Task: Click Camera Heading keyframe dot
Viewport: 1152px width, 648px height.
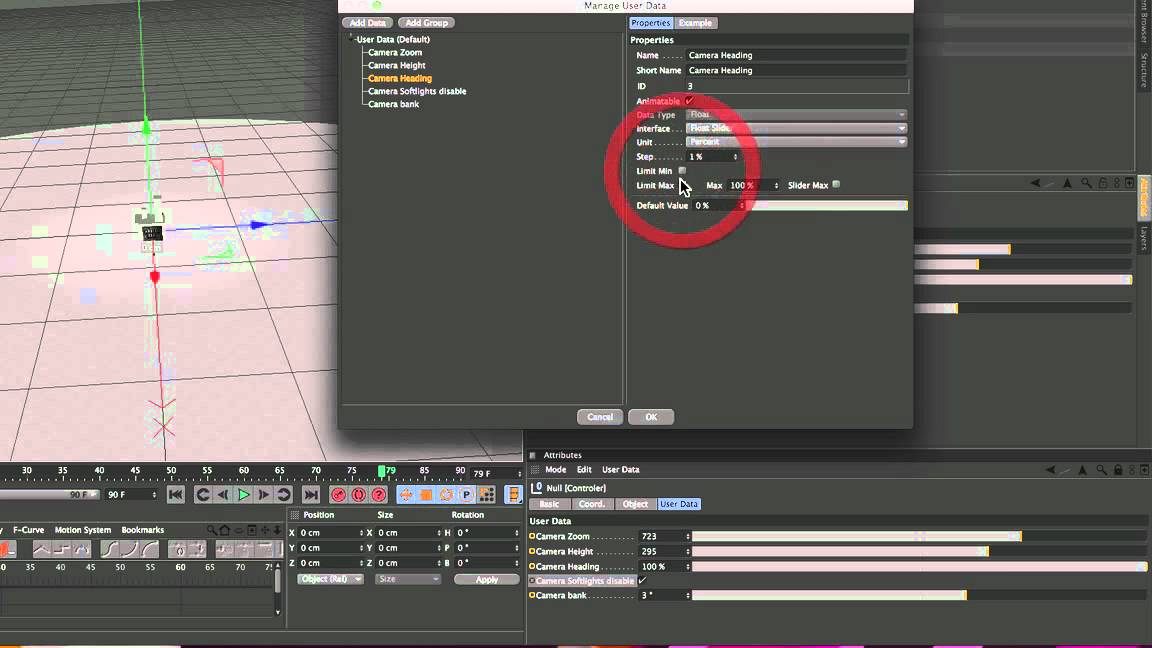Action: pyautogui.click(x=532, y=566)
